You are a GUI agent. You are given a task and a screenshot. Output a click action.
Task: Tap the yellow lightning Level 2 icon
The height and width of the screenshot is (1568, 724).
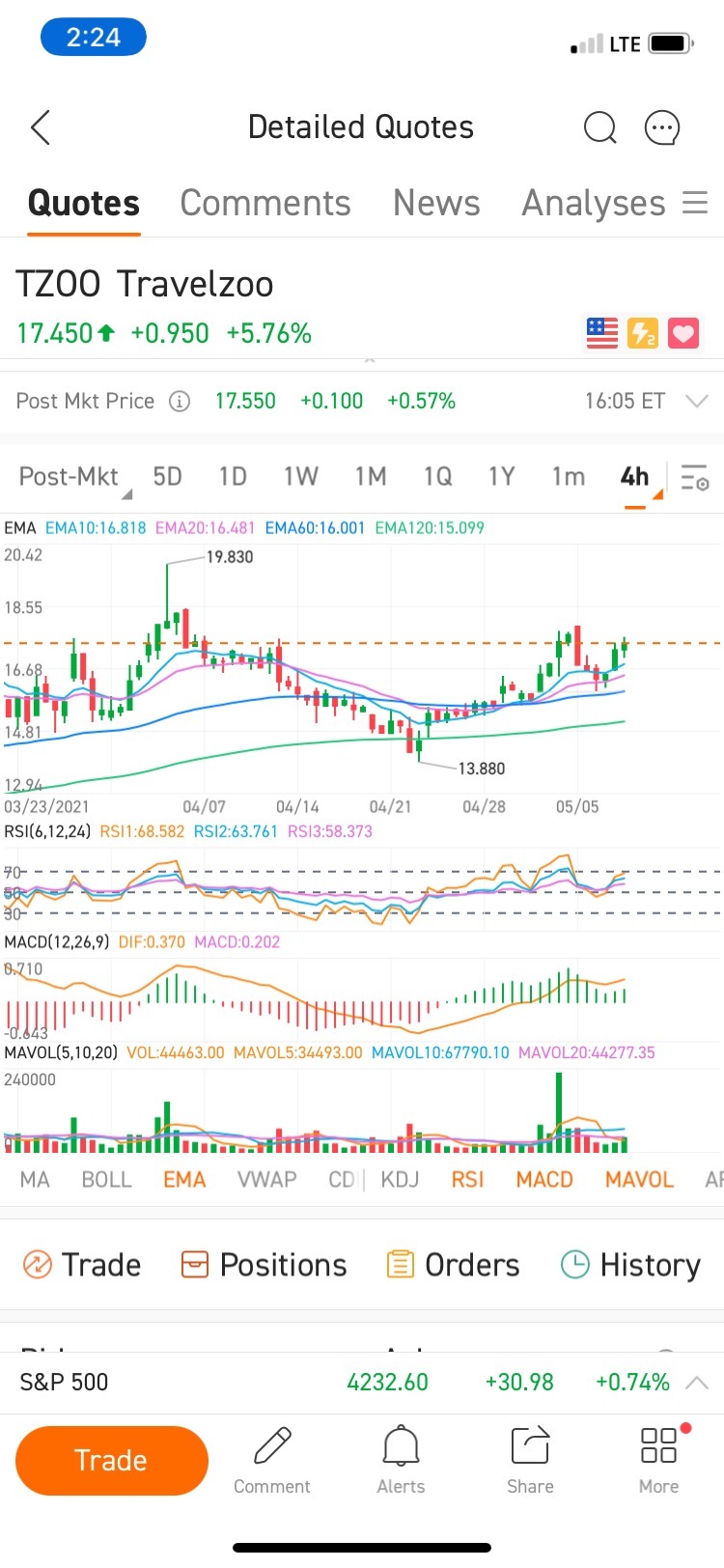643,333
